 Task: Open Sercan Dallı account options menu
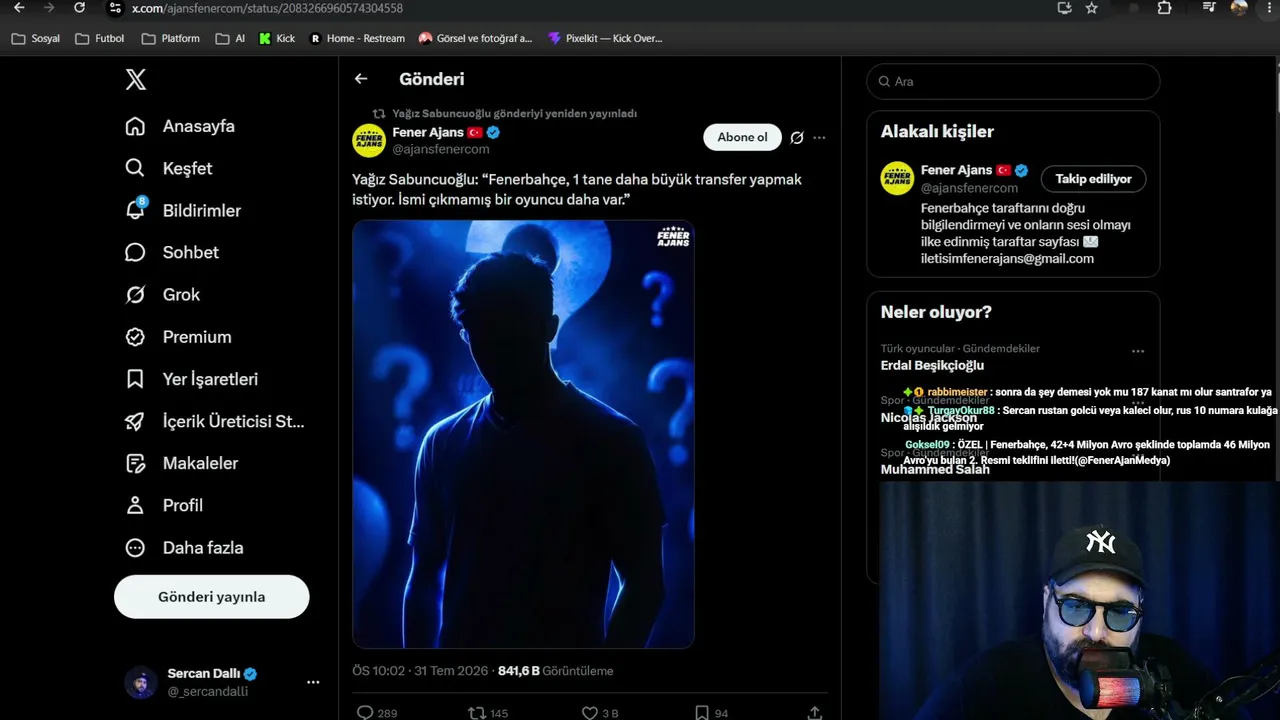point(313,682)
